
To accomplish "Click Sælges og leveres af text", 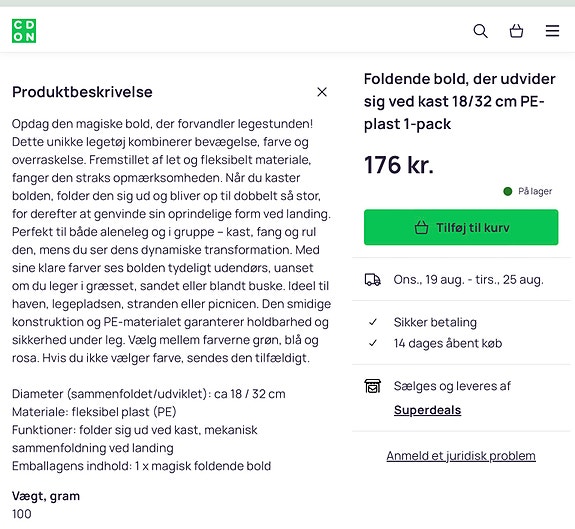I will coord(452,386).
